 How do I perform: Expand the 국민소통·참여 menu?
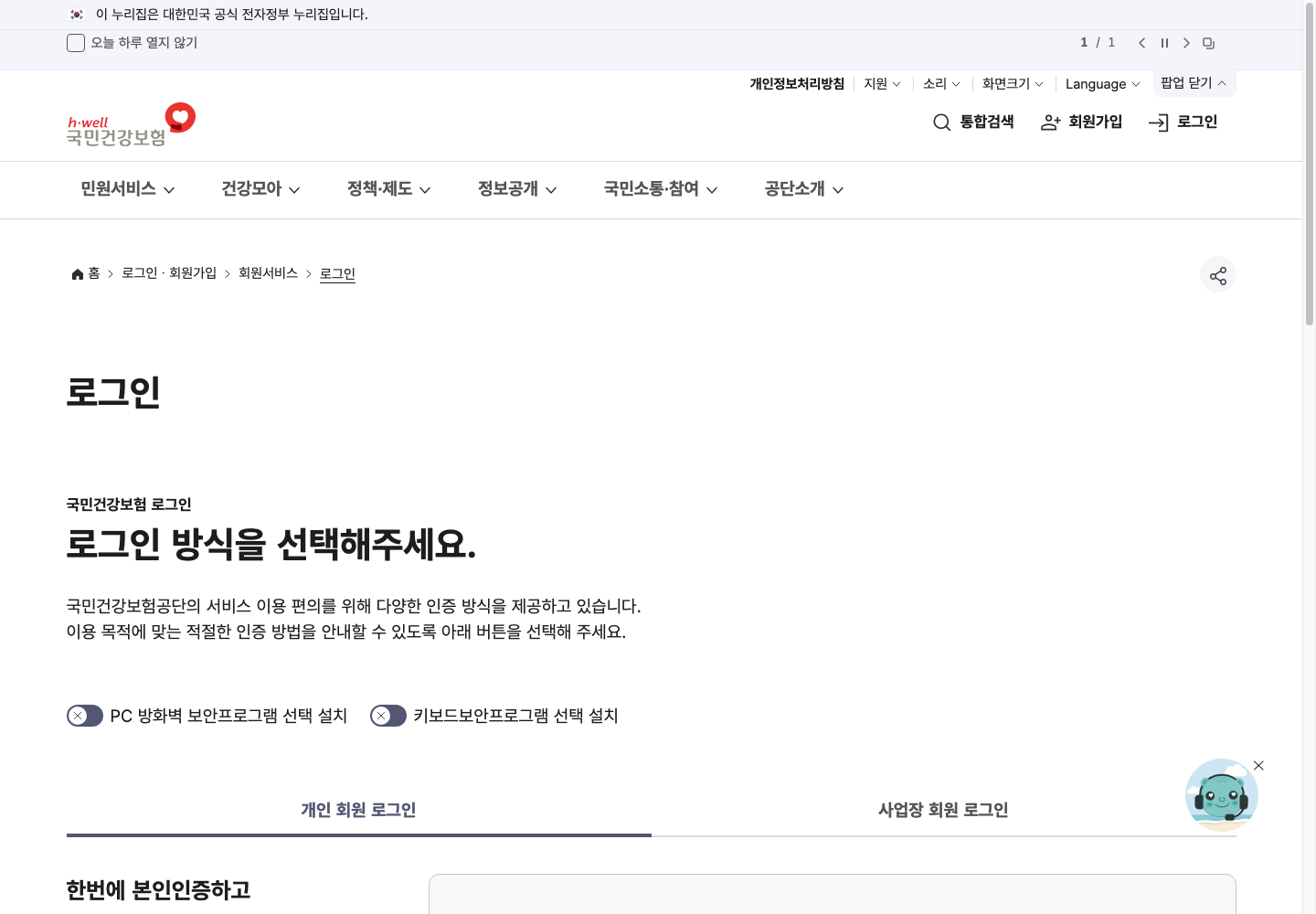point(661,189)
